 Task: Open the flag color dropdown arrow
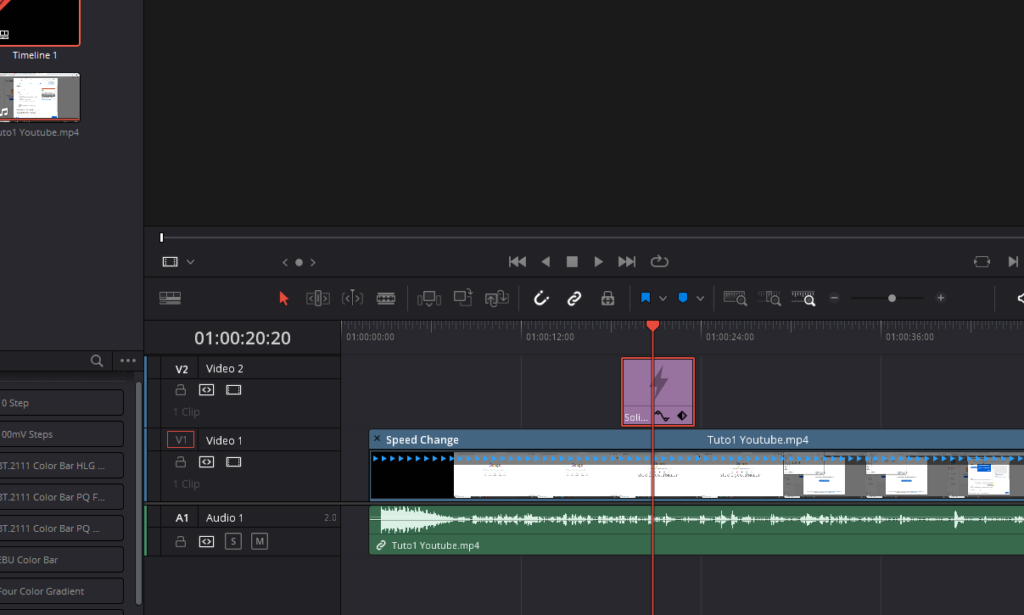pos(663,298)
